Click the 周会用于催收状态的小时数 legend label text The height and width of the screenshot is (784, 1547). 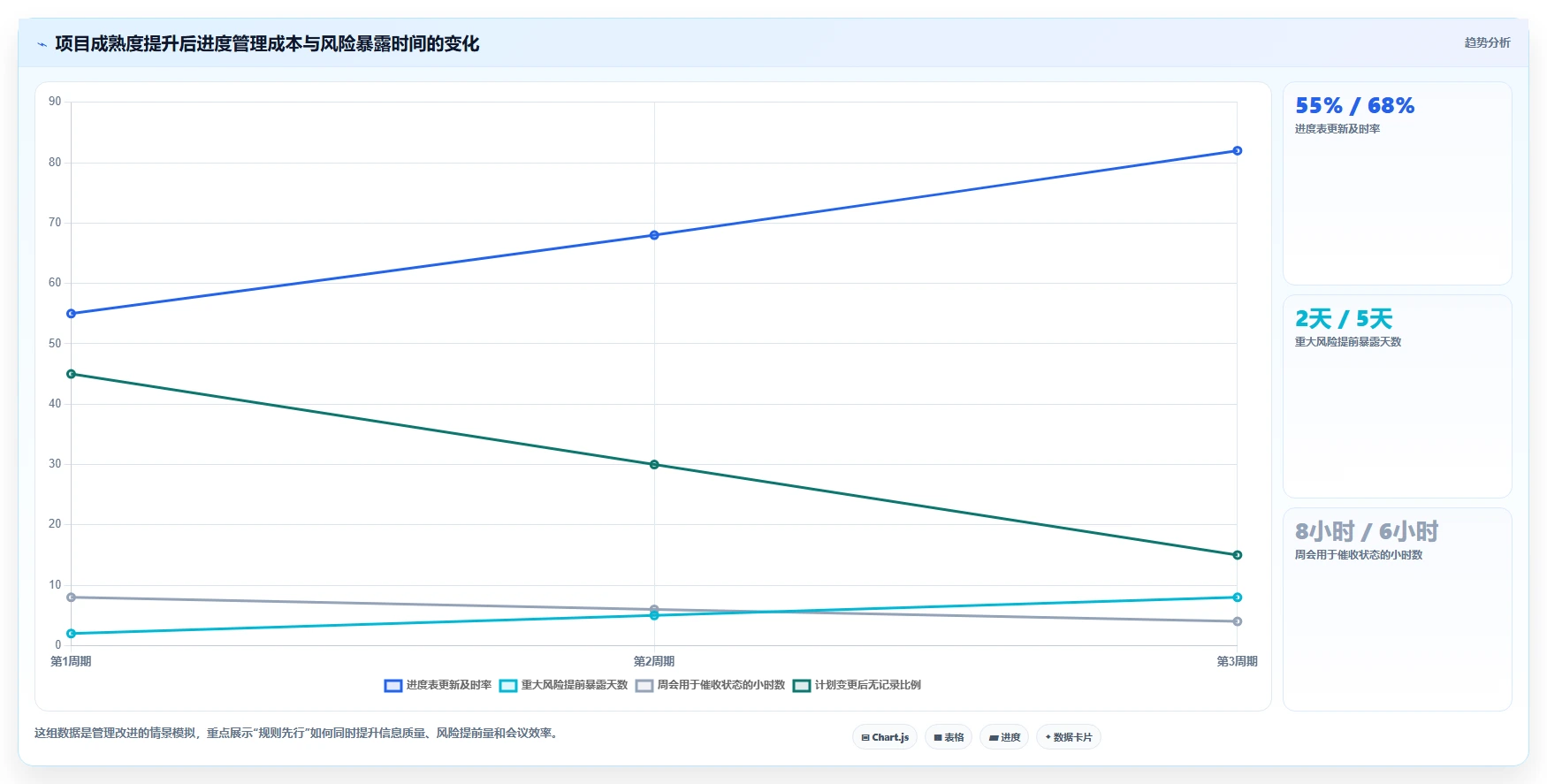721,685
